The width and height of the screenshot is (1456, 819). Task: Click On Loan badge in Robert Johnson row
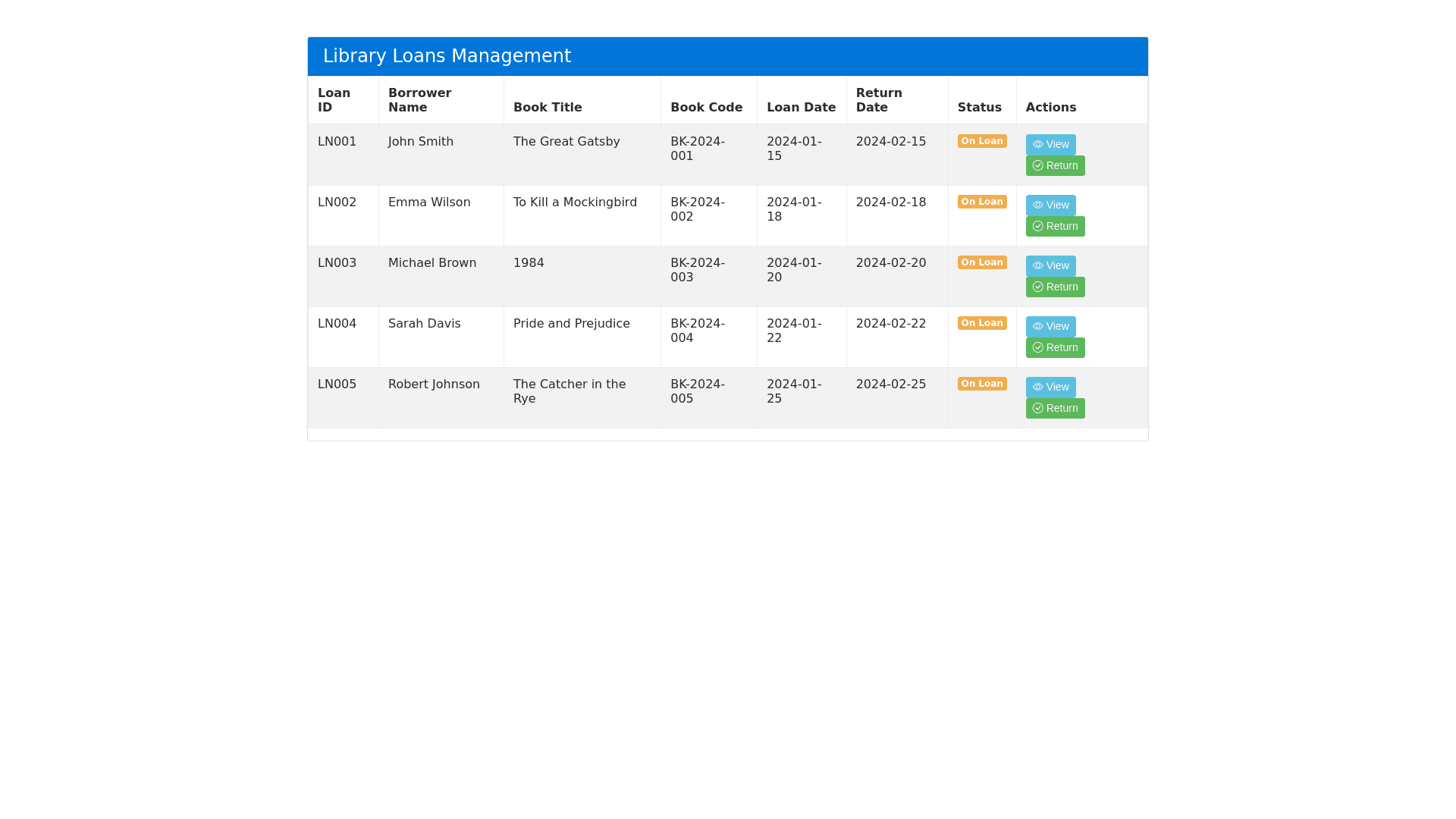point(981,384)
